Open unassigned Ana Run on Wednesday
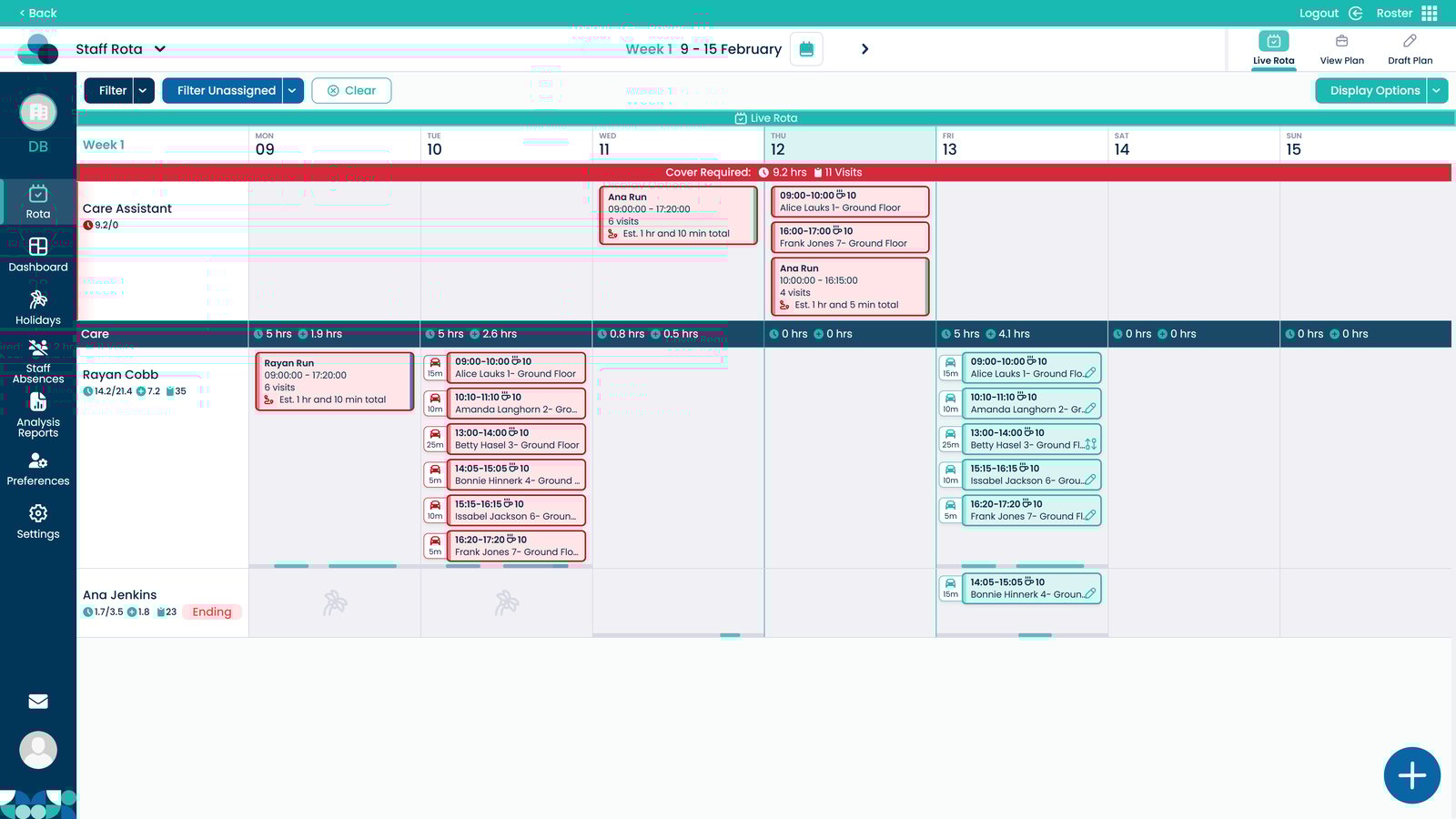1456x819 pixels. pos(679,216)
